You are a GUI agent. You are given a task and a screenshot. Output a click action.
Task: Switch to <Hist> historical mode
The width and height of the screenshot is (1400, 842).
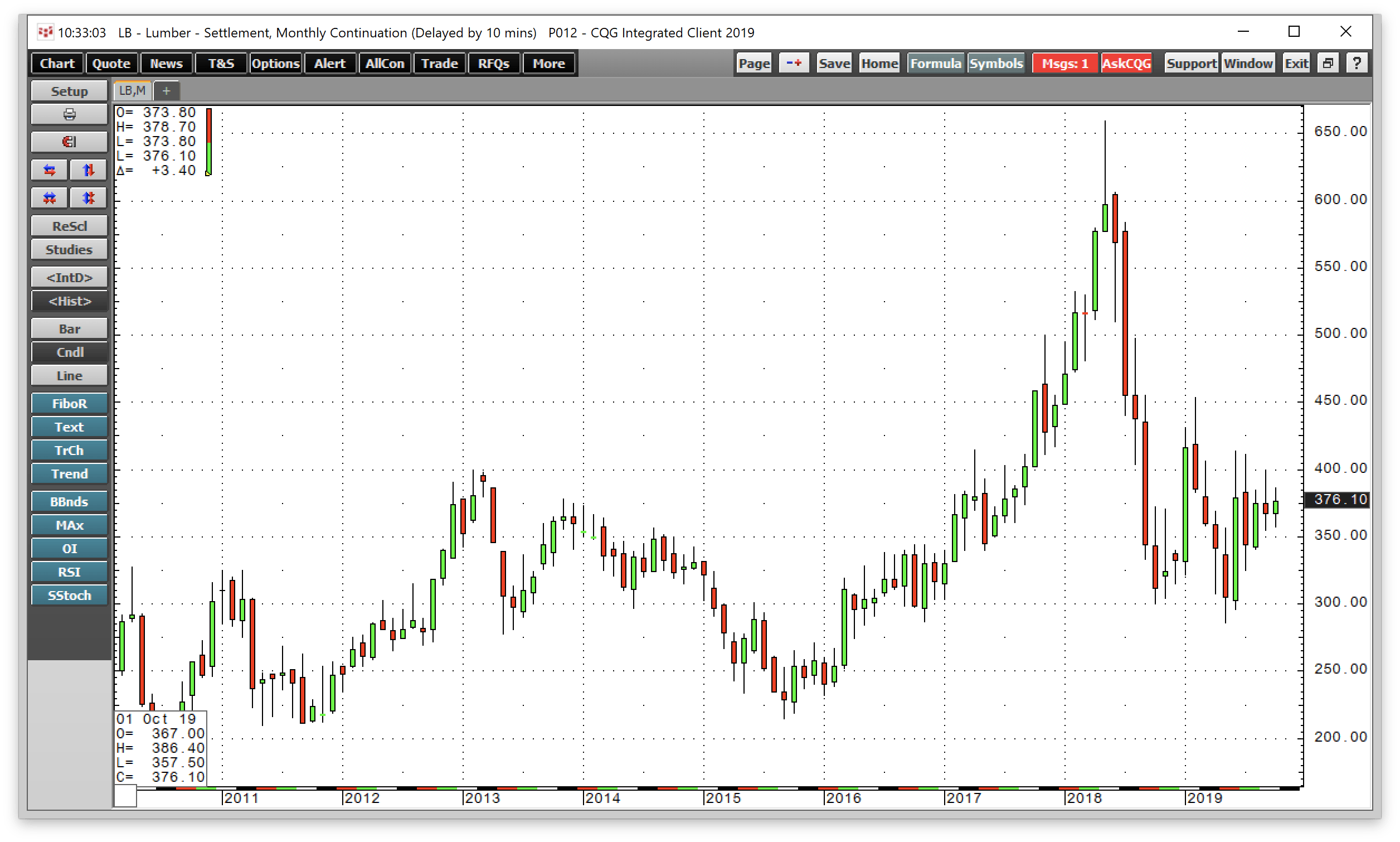coord(69,301)
